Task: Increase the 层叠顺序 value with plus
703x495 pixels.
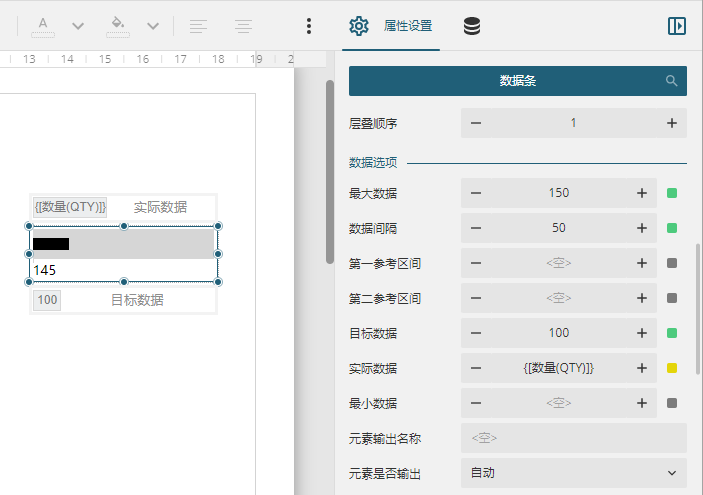Action: pos(671,123)
